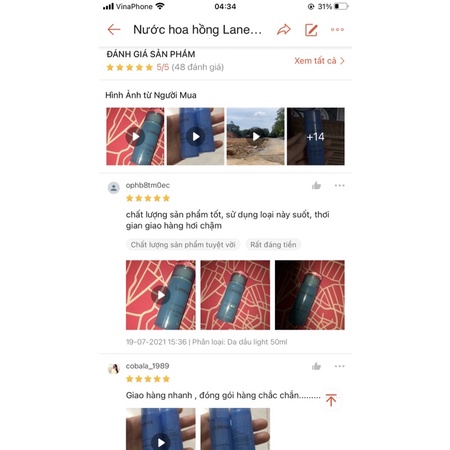Image resolution: width=450 pixels, height=450 pixels.
Task: Select the 'Rất đáng tiền' tag
Action: [273, 245]
